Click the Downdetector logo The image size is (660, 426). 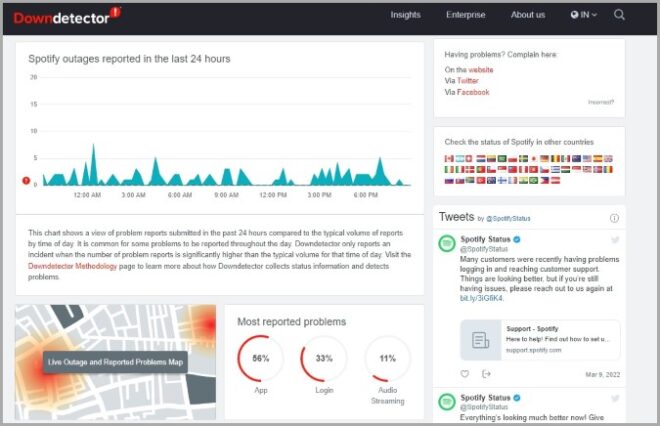[67, 16]
